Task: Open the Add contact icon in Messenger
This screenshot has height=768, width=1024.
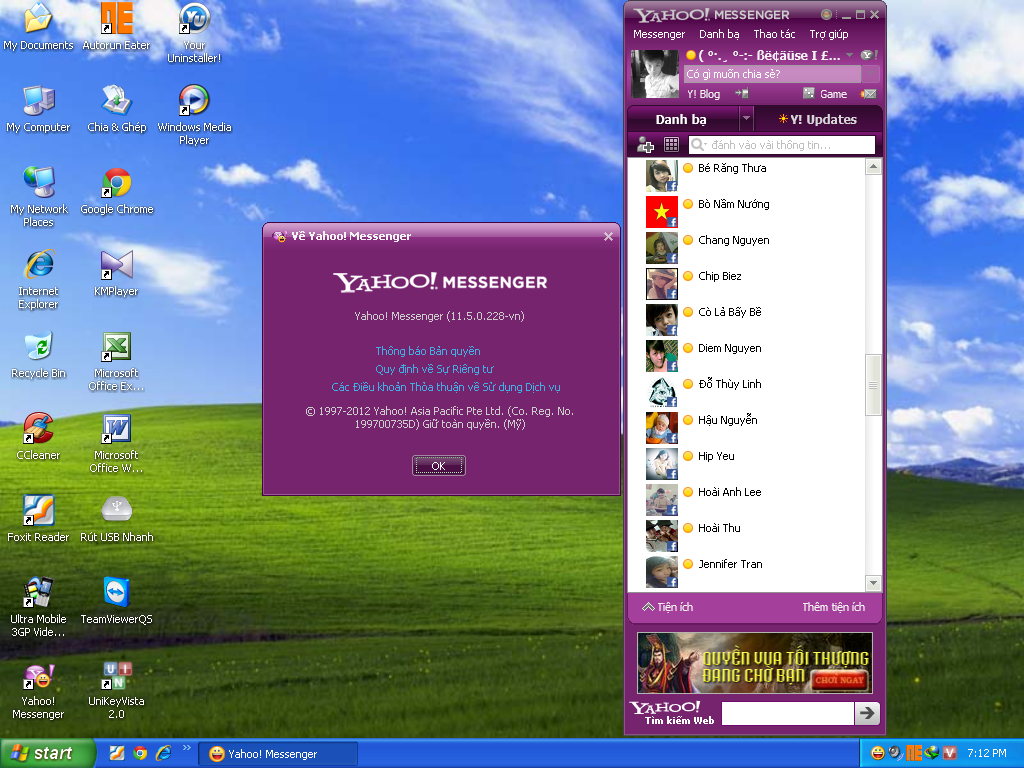Action: 645,144
